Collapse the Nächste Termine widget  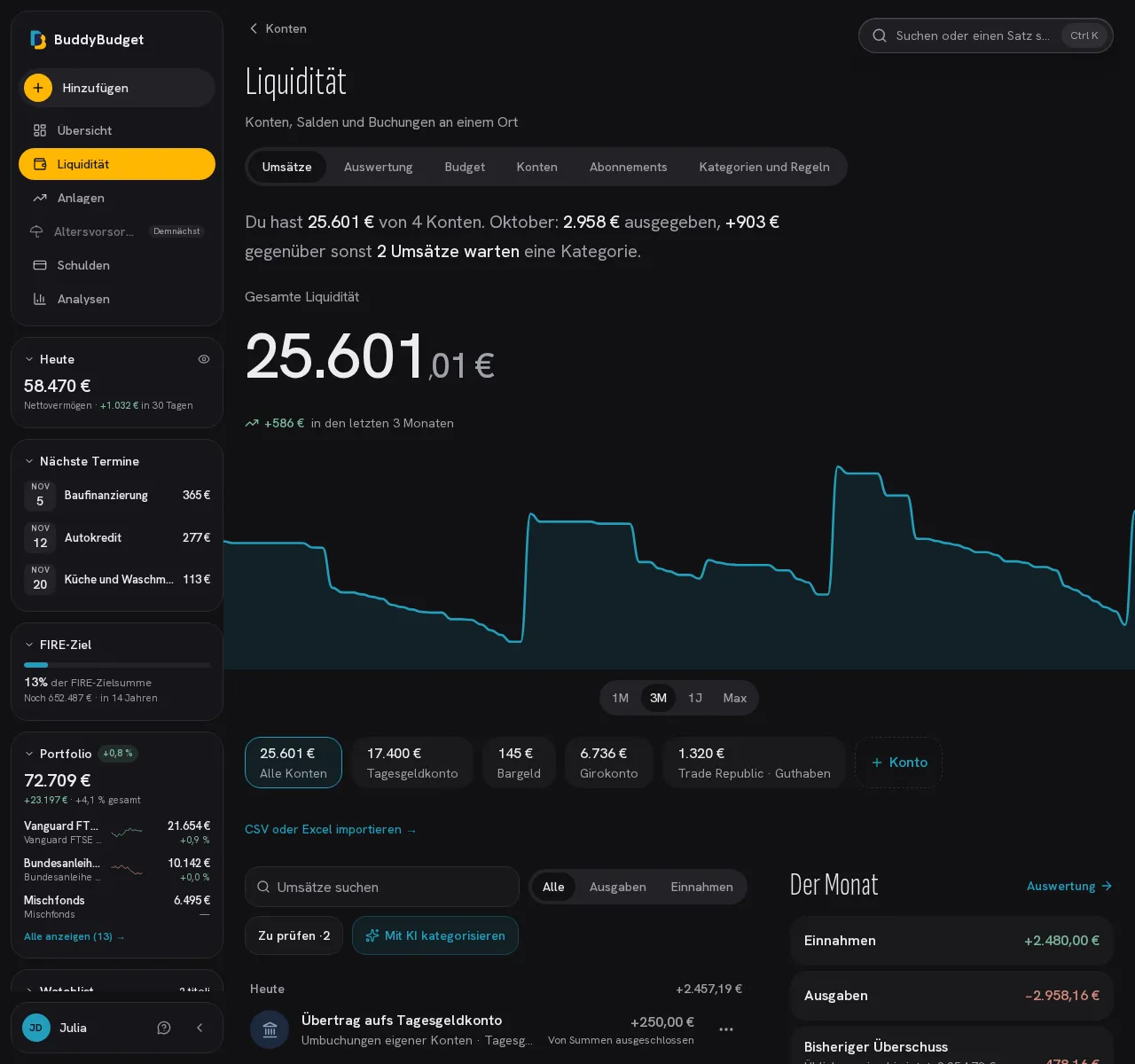pyautogui.click(x=29, y=461)
